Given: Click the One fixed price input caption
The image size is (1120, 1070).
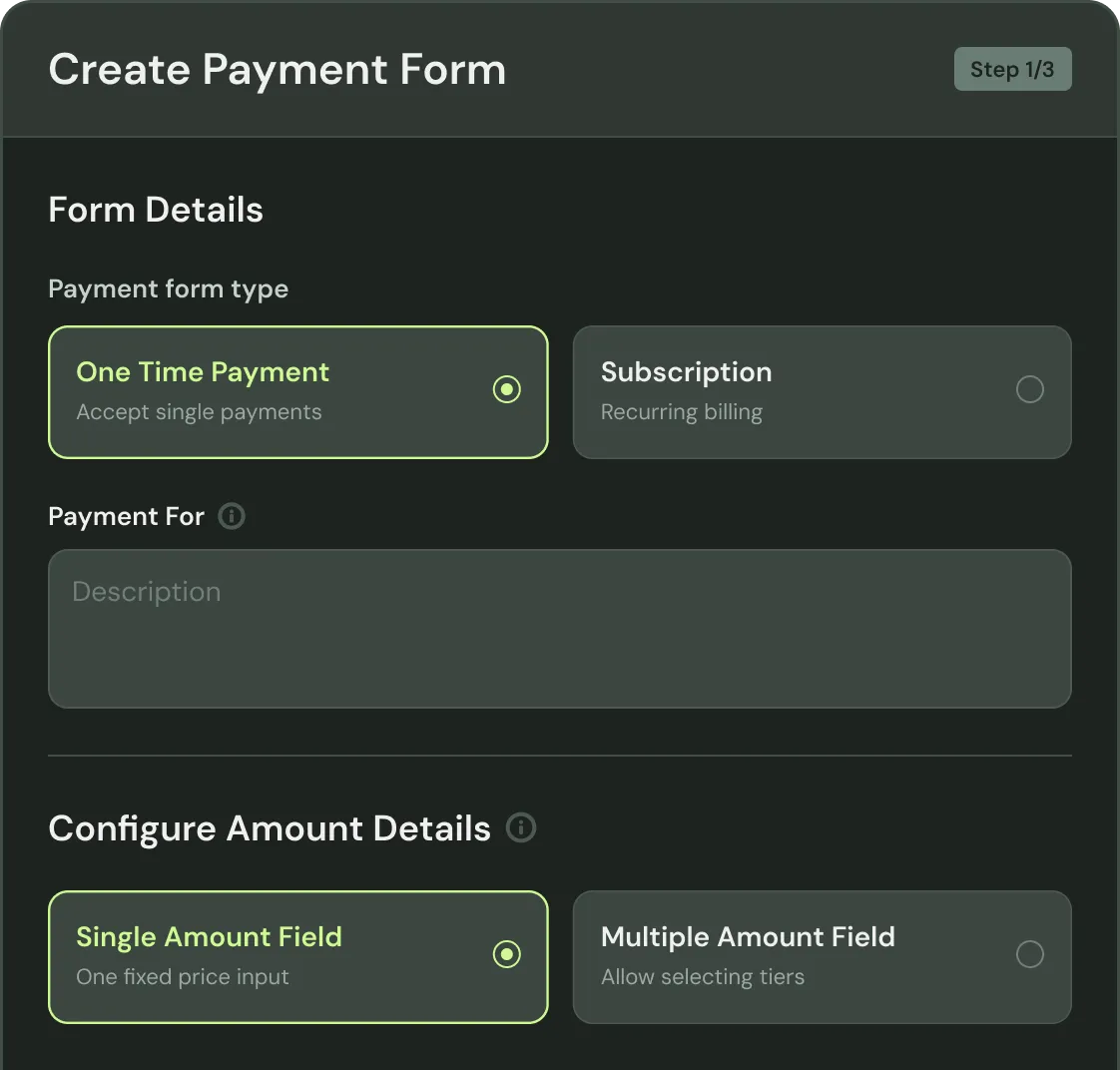Looking at the screenshot, I should coord(182,977).
